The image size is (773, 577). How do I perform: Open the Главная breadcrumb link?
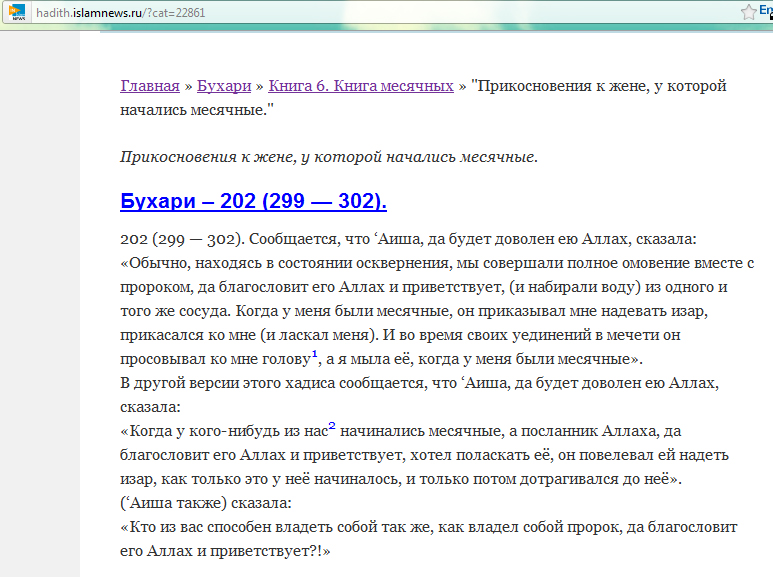(150, 86)
